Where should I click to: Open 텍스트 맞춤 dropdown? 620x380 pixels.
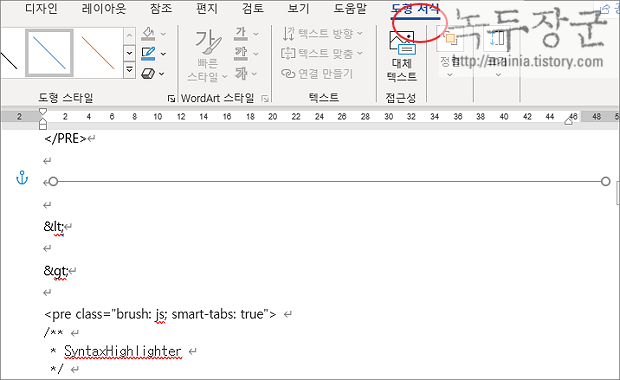[322, 53]
